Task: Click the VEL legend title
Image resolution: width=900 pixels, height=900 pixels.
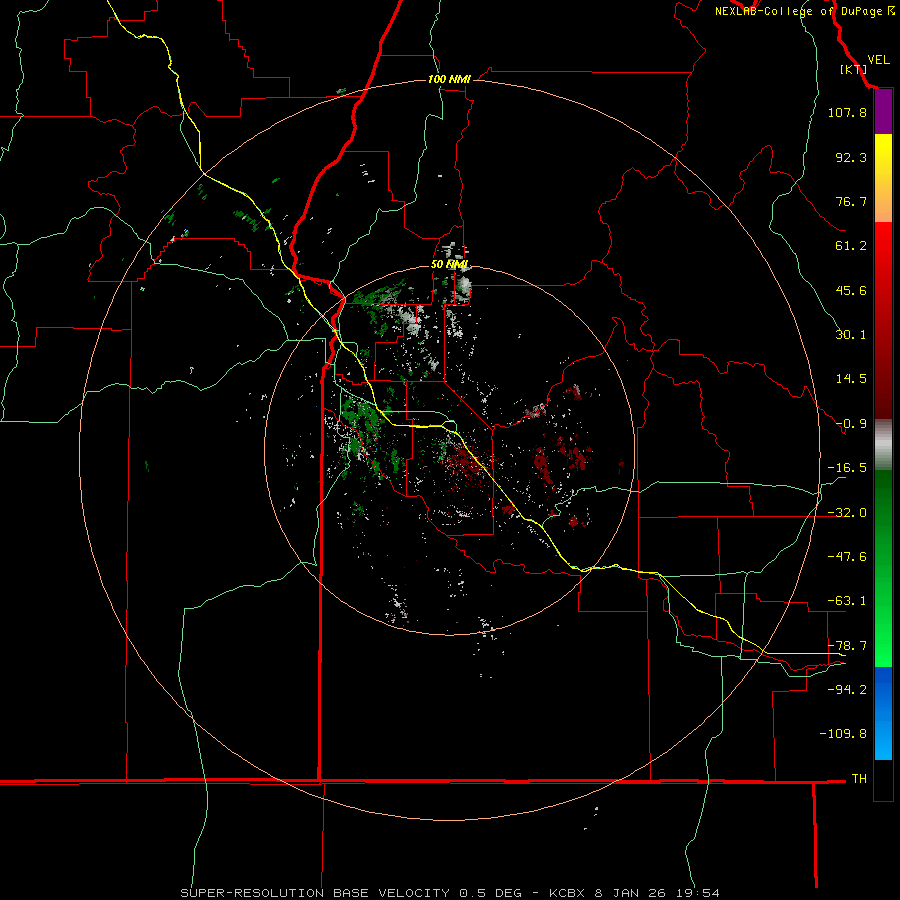Action: [878, 60]
